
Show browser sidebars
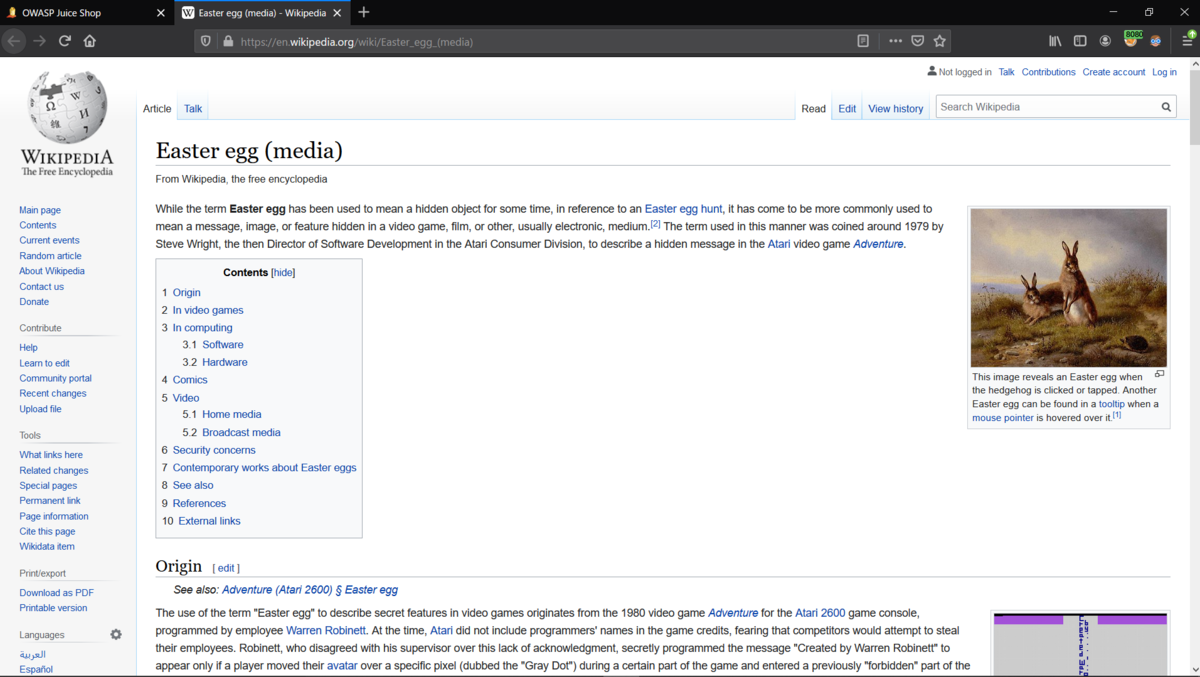(x=1080, y=41)
